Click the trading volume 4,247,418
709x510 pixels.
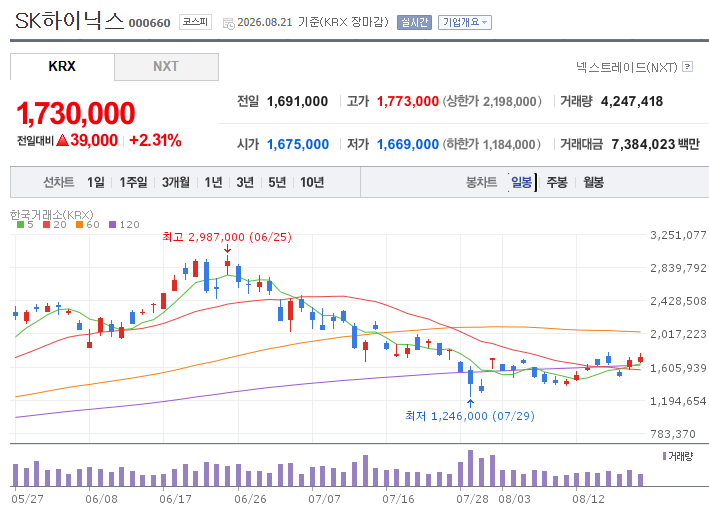632,101
